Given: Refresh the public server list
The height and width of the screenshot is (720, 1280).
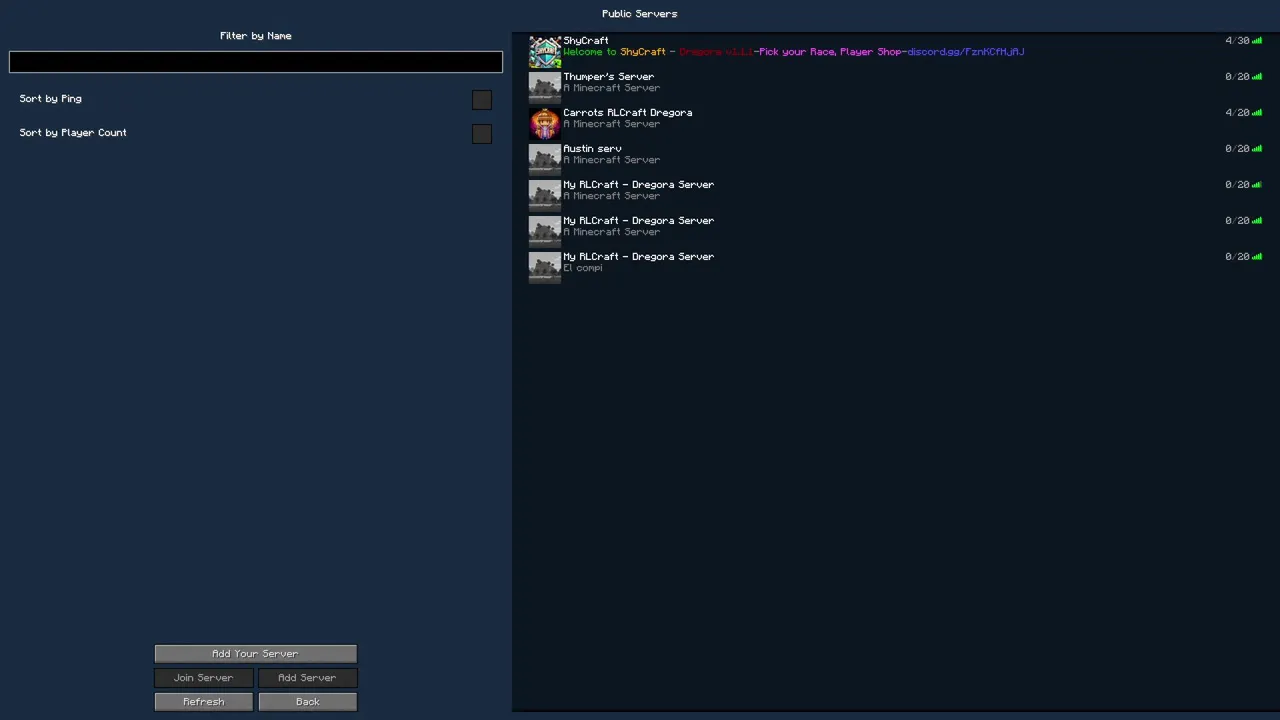Looking at the screenshot, I should [204, 702].
